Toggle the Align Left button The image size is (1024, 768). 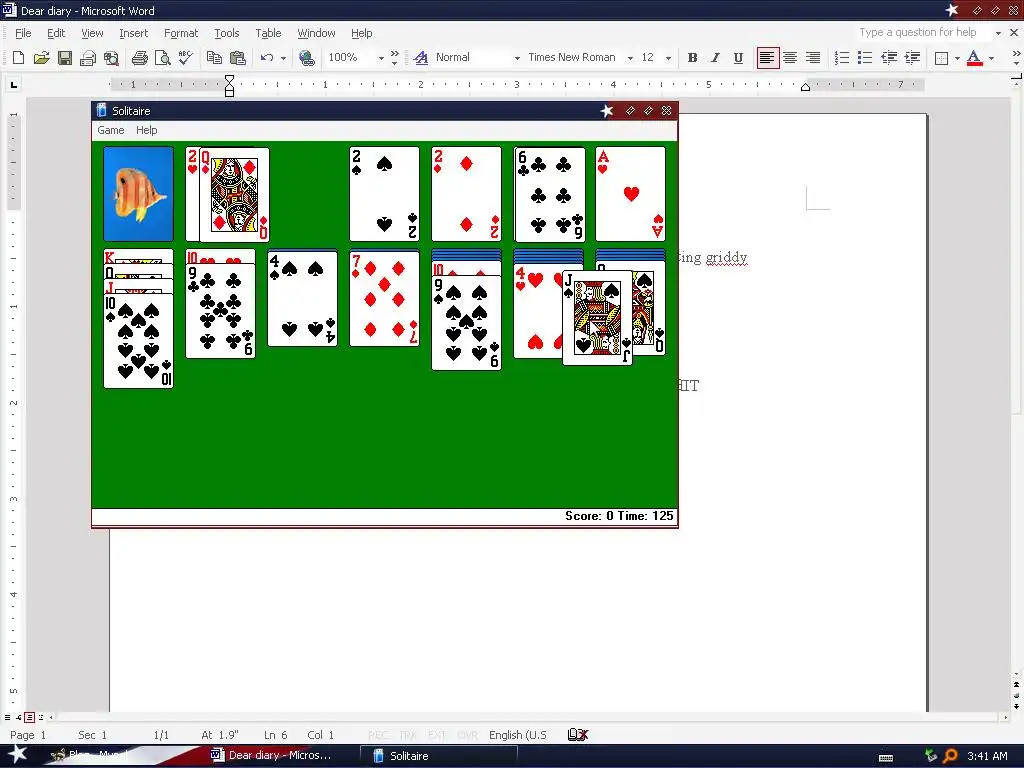[767, 57]
